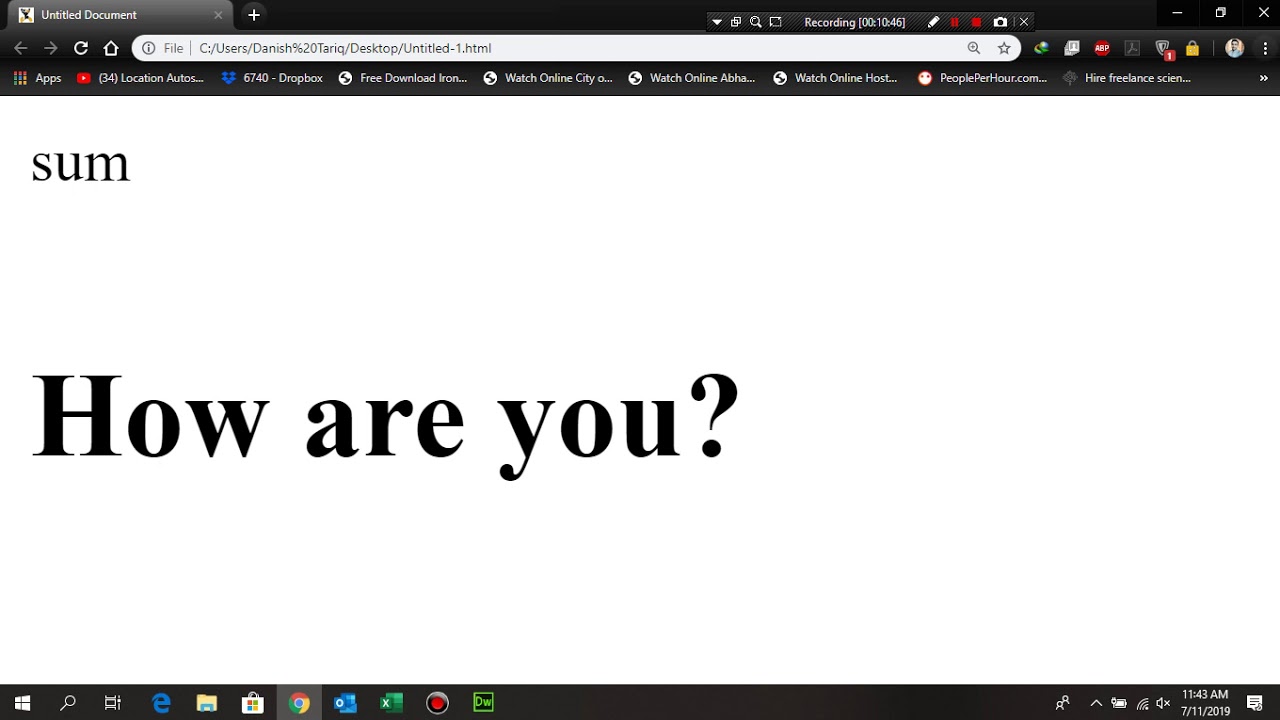Stop the screen recording with the red square
Viewport: 1280px width, 720px height.
click(x=977, y=22)
